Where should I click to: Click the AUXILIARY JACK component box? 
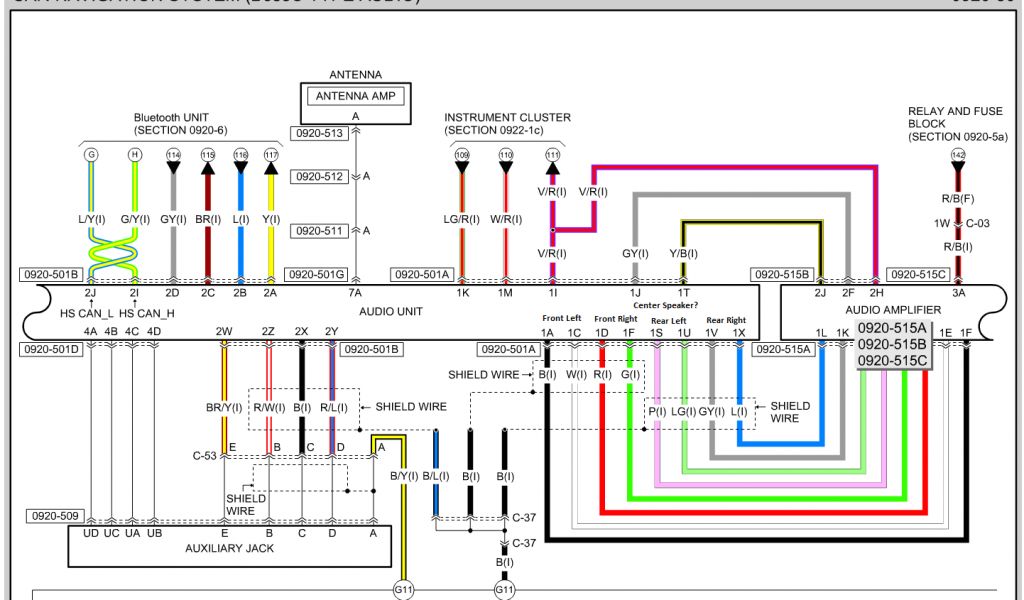(x=229, y=547)
